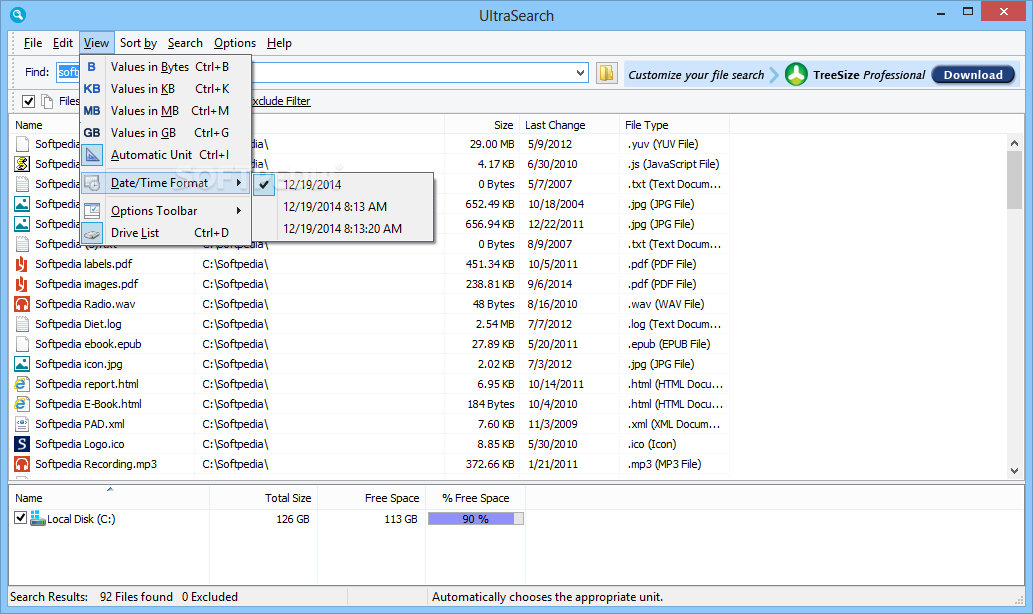Click the scrollbar down arrow of results list

click(x=1014, y=470)
